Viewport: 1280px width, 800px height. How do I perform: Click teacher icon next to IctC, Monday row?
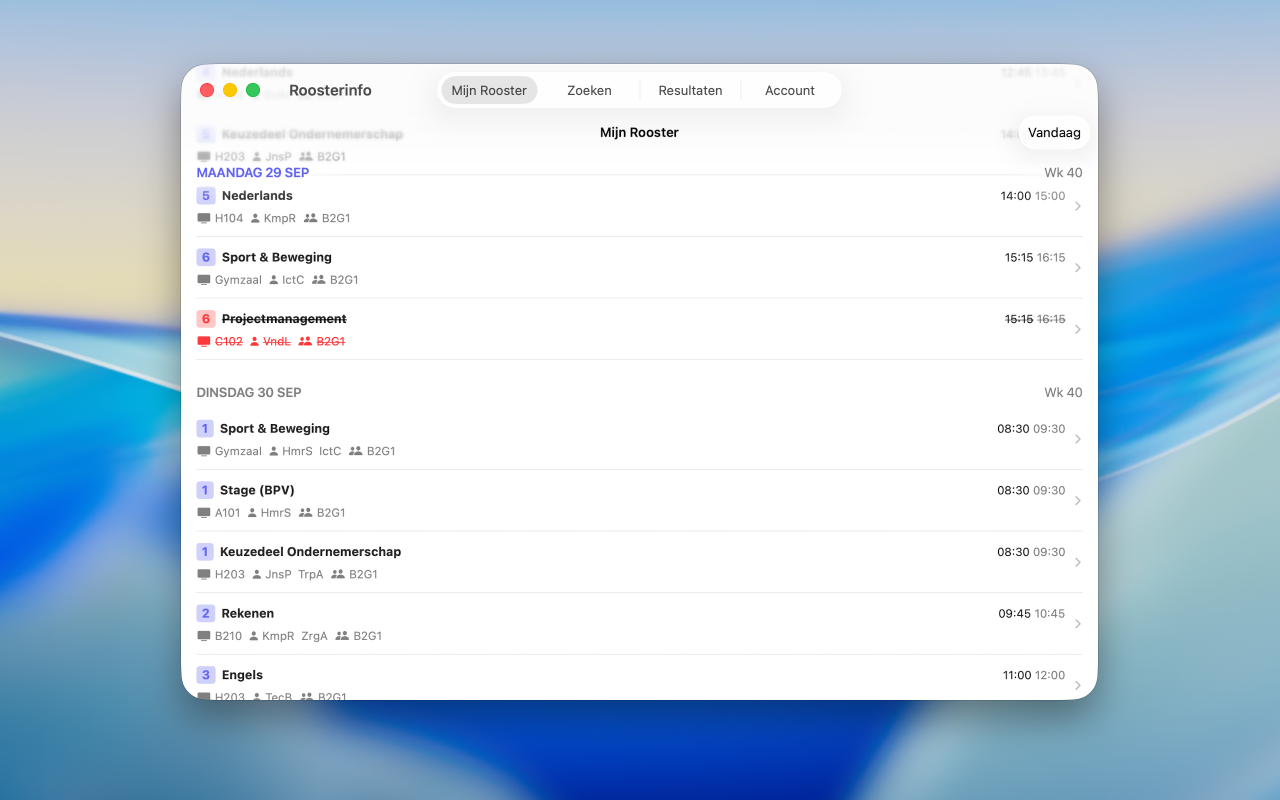click(274, 280)
